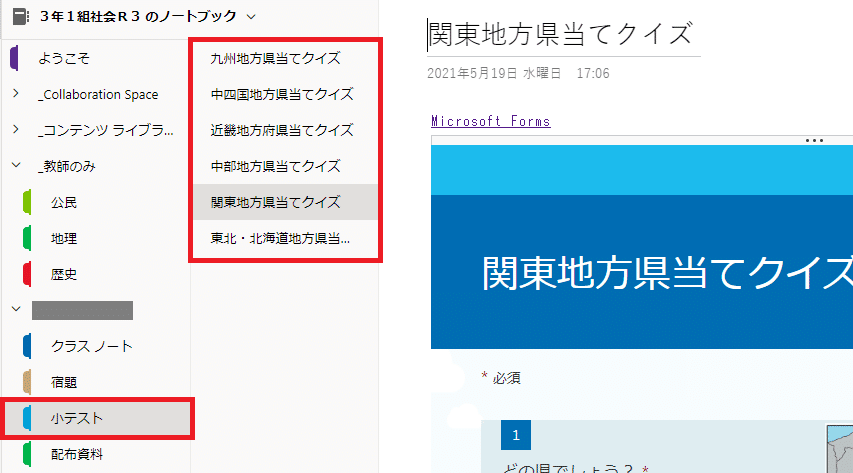Viewport: 853px width, 473px height.
Task: Select page 関東地方県当てクイズ in list
Action: [286, 202]
